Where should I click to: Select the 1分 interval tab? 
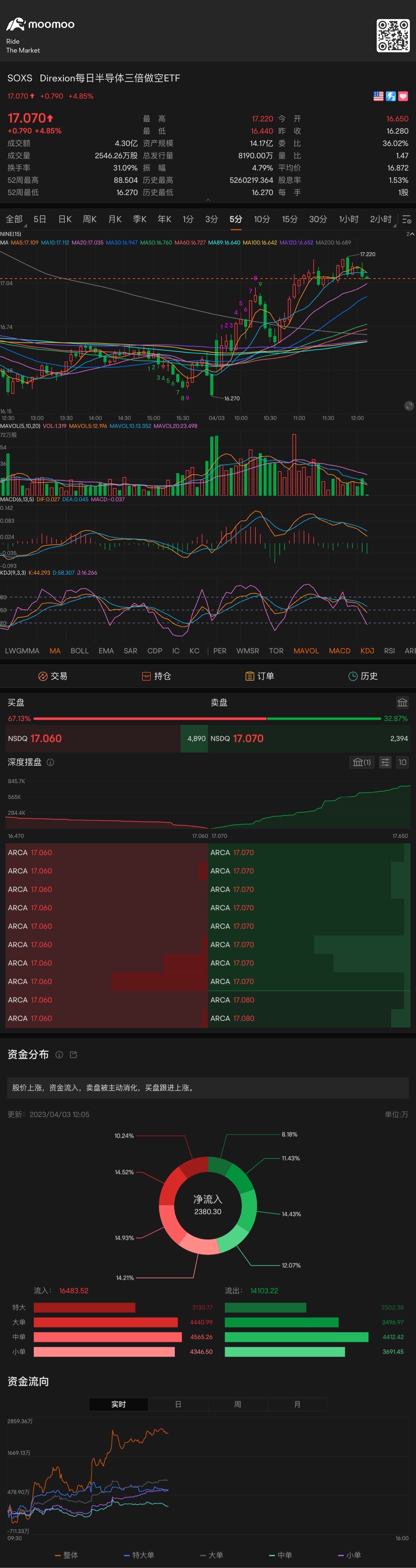(188, 219)
